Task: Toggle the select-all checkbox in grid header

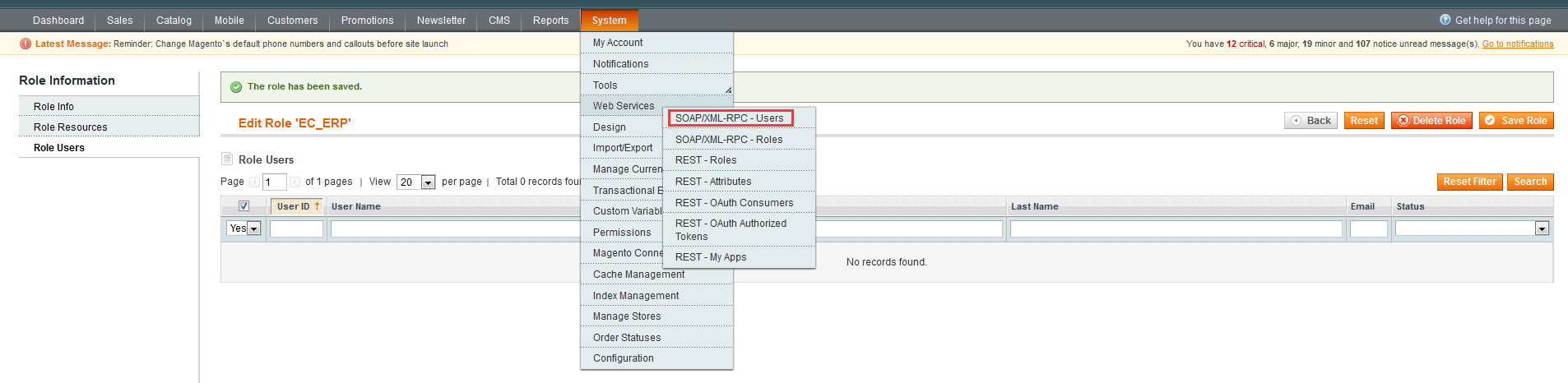Action: (x=244, y=206)
